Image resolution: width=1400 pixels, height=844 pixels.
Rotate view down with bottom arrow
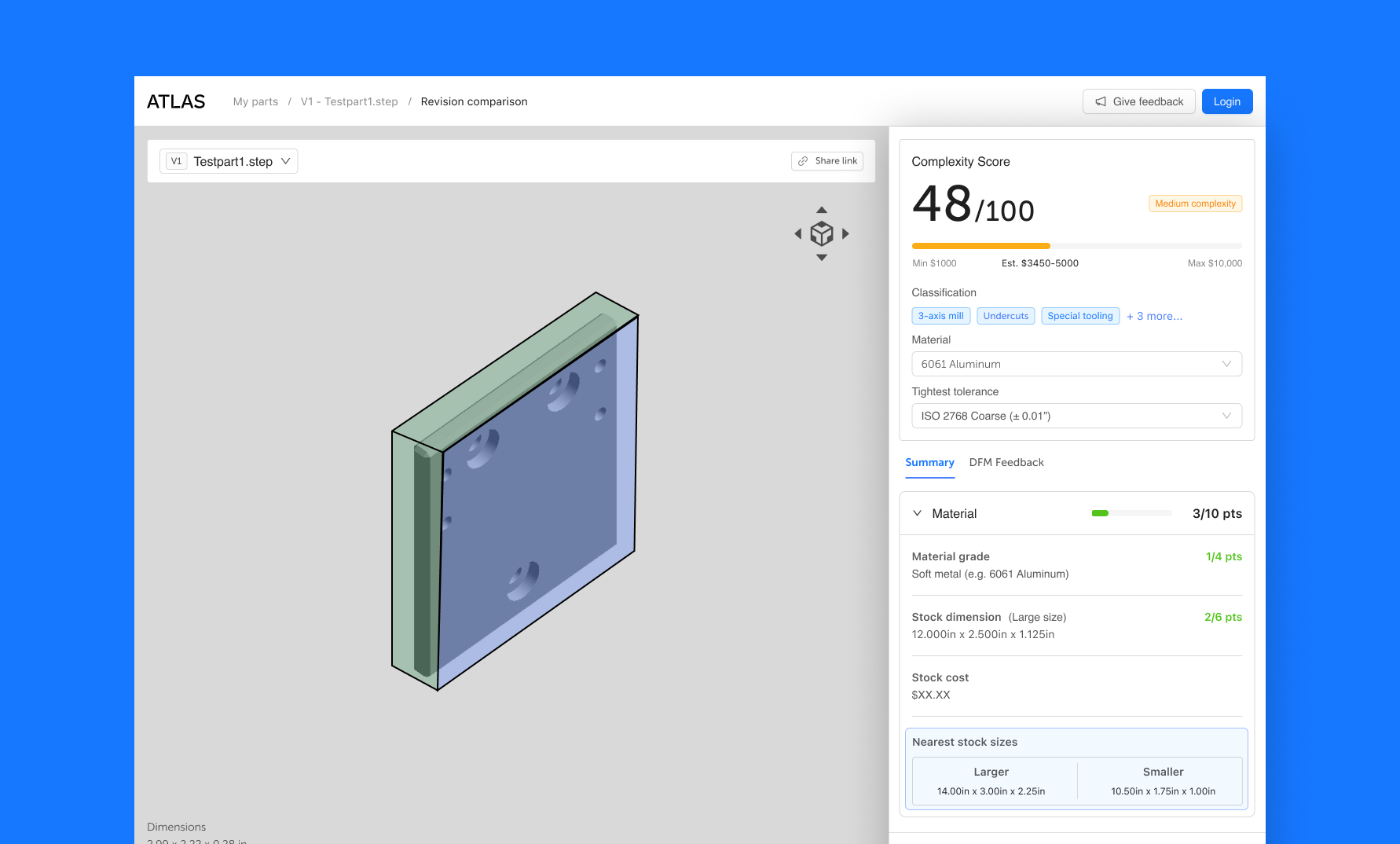click(x=822, y=258)
